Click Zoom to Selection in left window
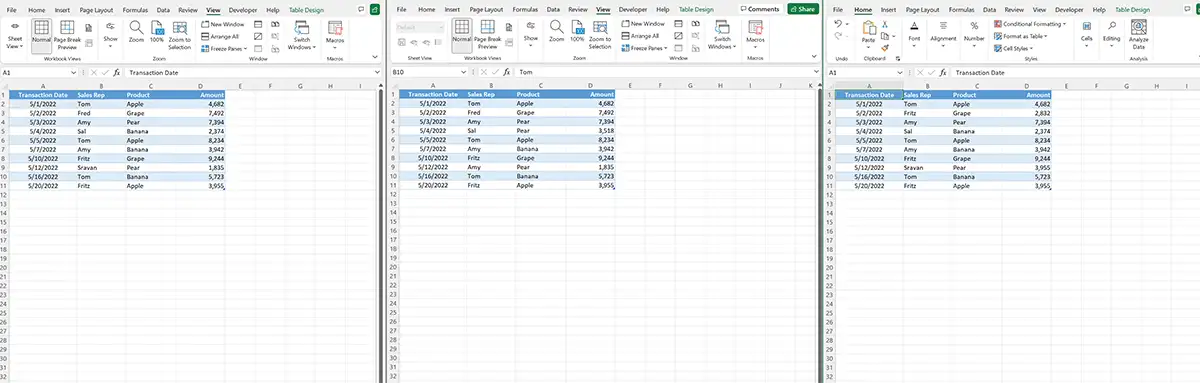The height and width of the screenshot is (383, 1200). pos(179,35)
